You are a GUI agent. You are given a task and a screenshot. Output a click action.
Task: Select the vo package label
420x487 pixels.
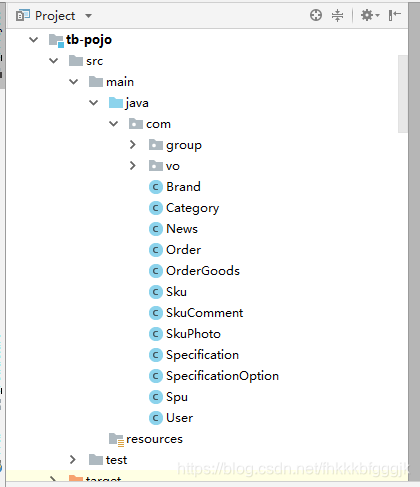point(173,166)
